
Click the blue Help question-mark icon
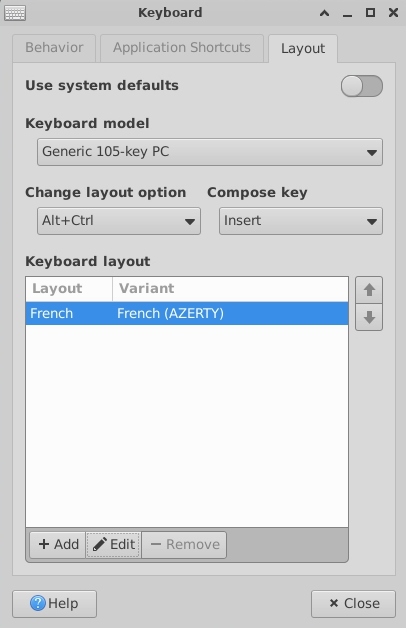[38, 603]
